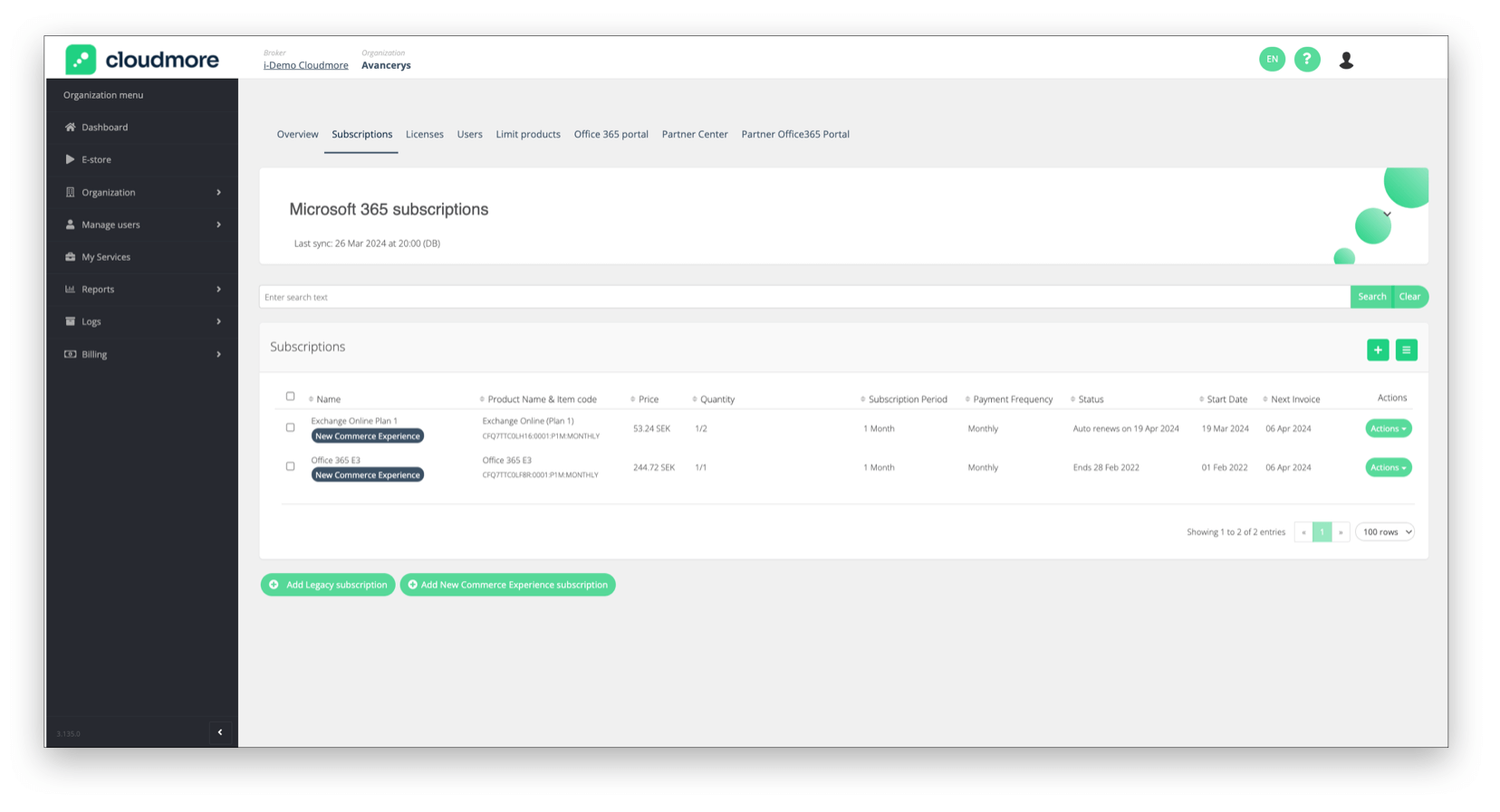Click the Office 365 E3 subscription name

pos(335,460)
